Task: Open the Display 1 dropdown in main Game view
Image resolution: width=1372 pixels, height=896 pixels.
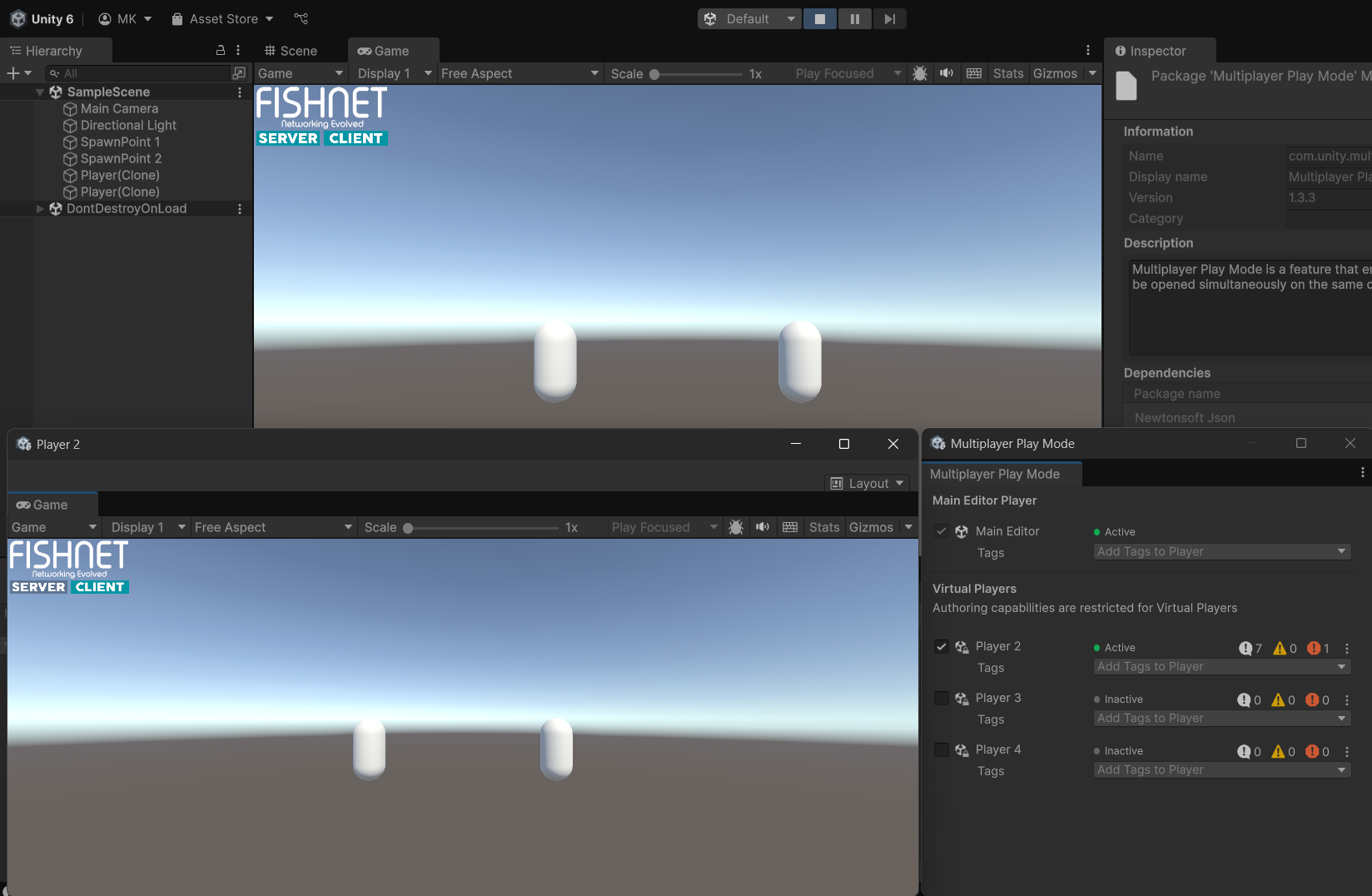Action: pos(394,73)
